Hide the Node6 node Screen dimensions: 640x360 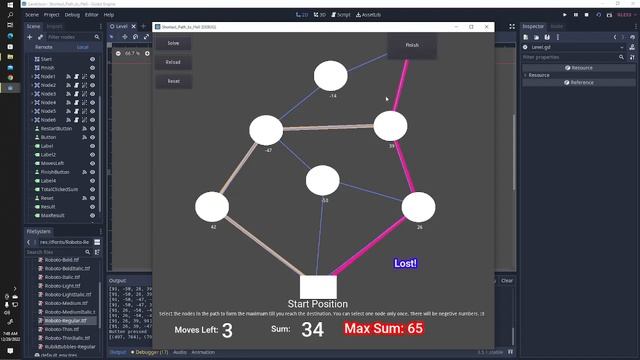pos(93,120)
